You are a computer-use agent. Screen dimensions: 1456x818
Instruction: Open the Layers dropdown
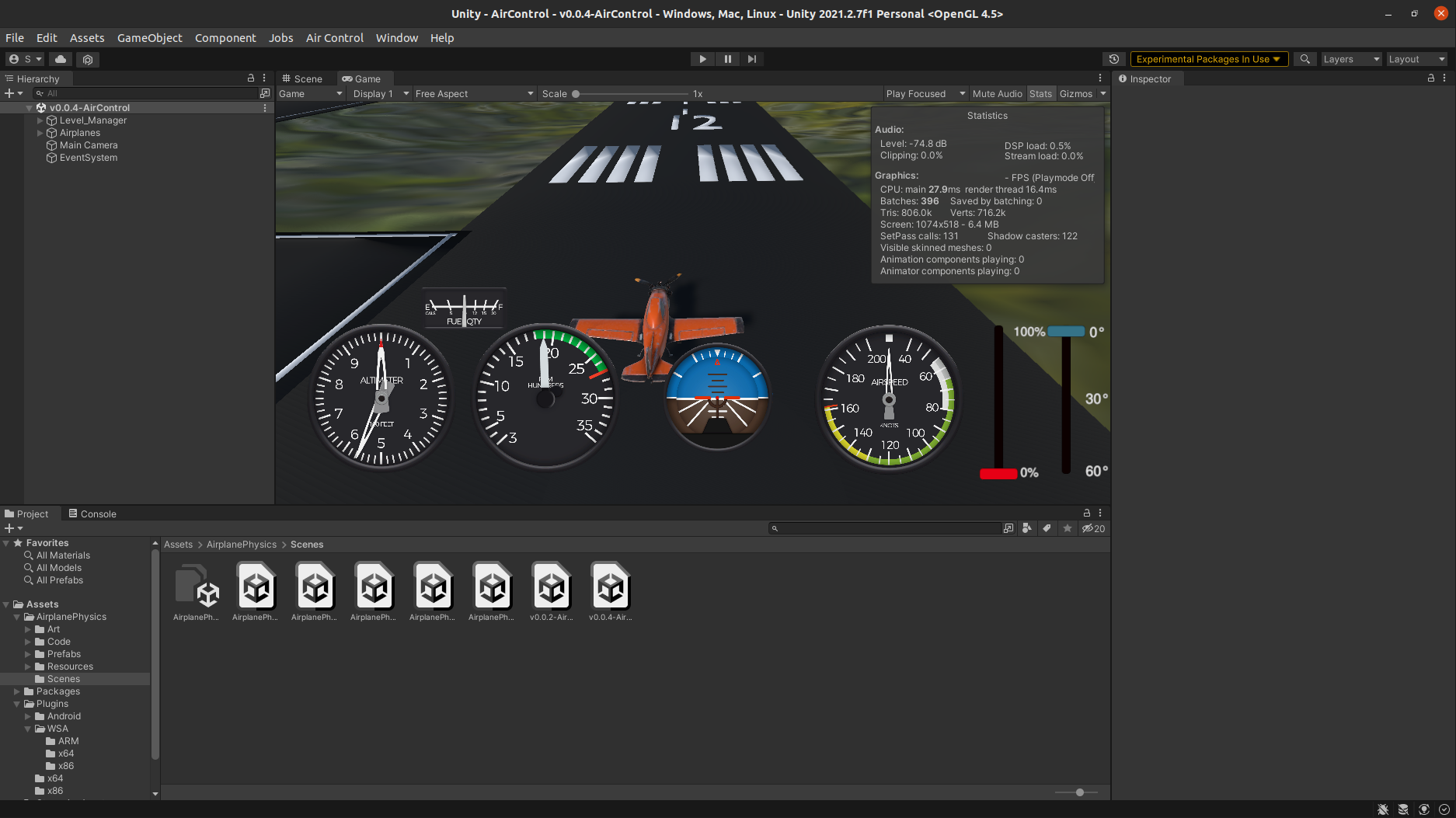coord(1351,59)
